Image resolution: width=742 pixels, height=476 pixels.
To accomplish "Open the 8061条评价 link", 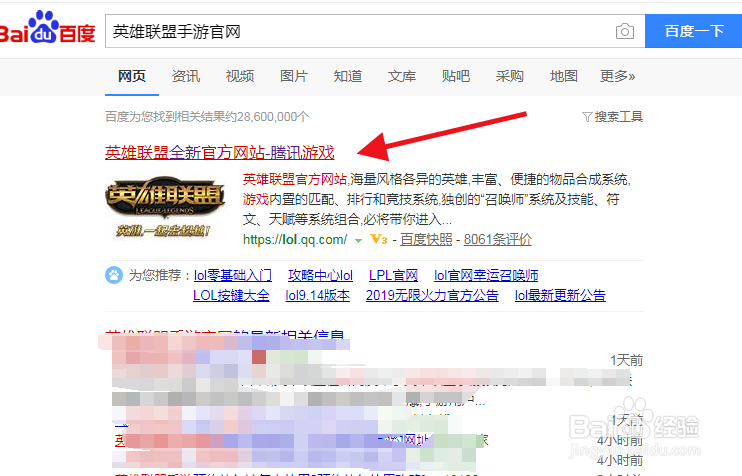I will tap(498, 239).
